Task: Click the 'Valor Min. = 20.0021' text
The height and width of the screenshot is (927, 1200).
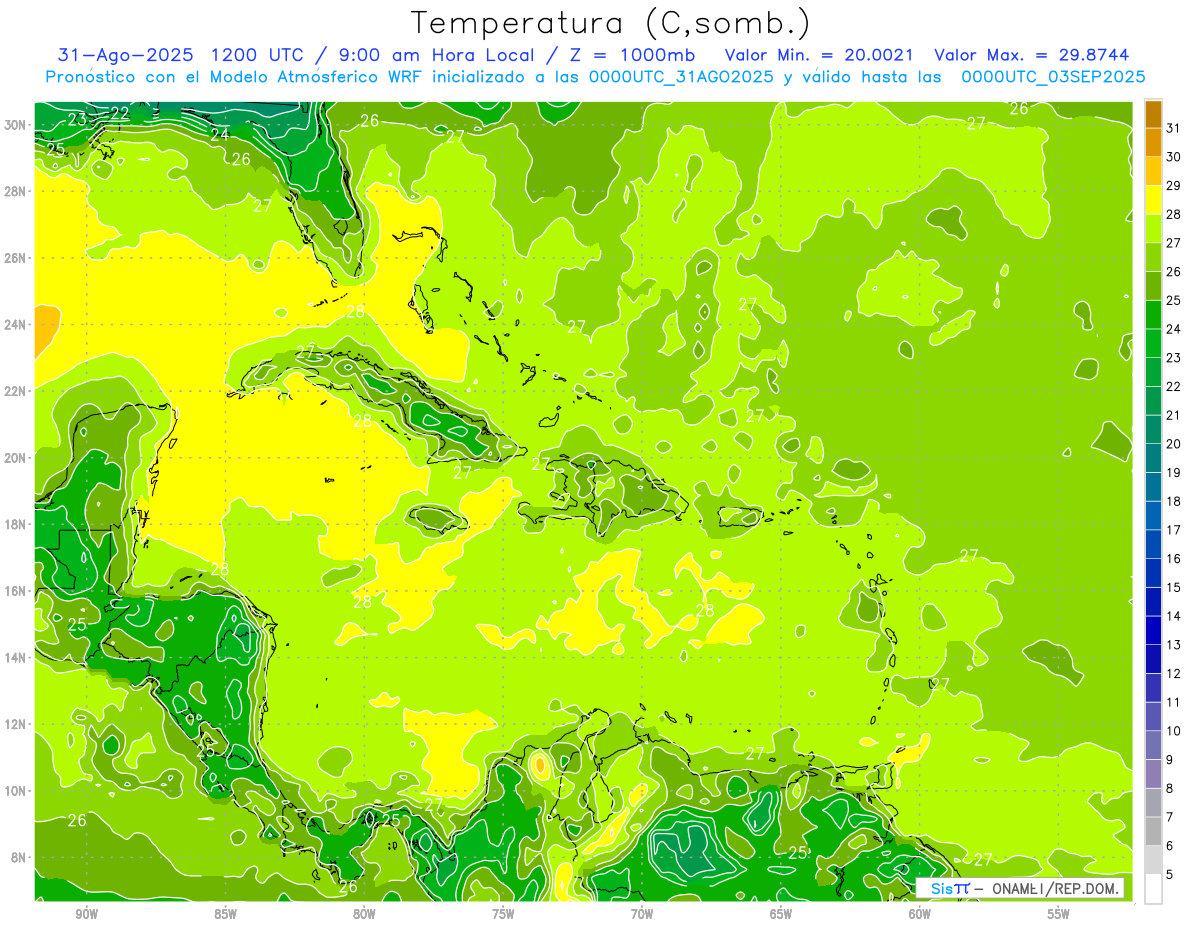Action: [819, 55]
